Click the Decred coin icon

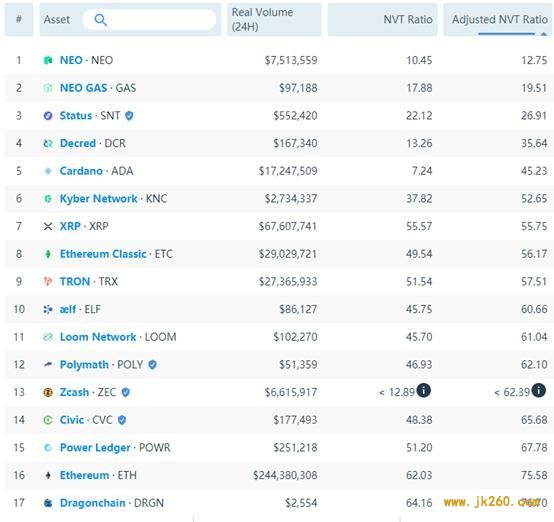(x=48, y=143)
